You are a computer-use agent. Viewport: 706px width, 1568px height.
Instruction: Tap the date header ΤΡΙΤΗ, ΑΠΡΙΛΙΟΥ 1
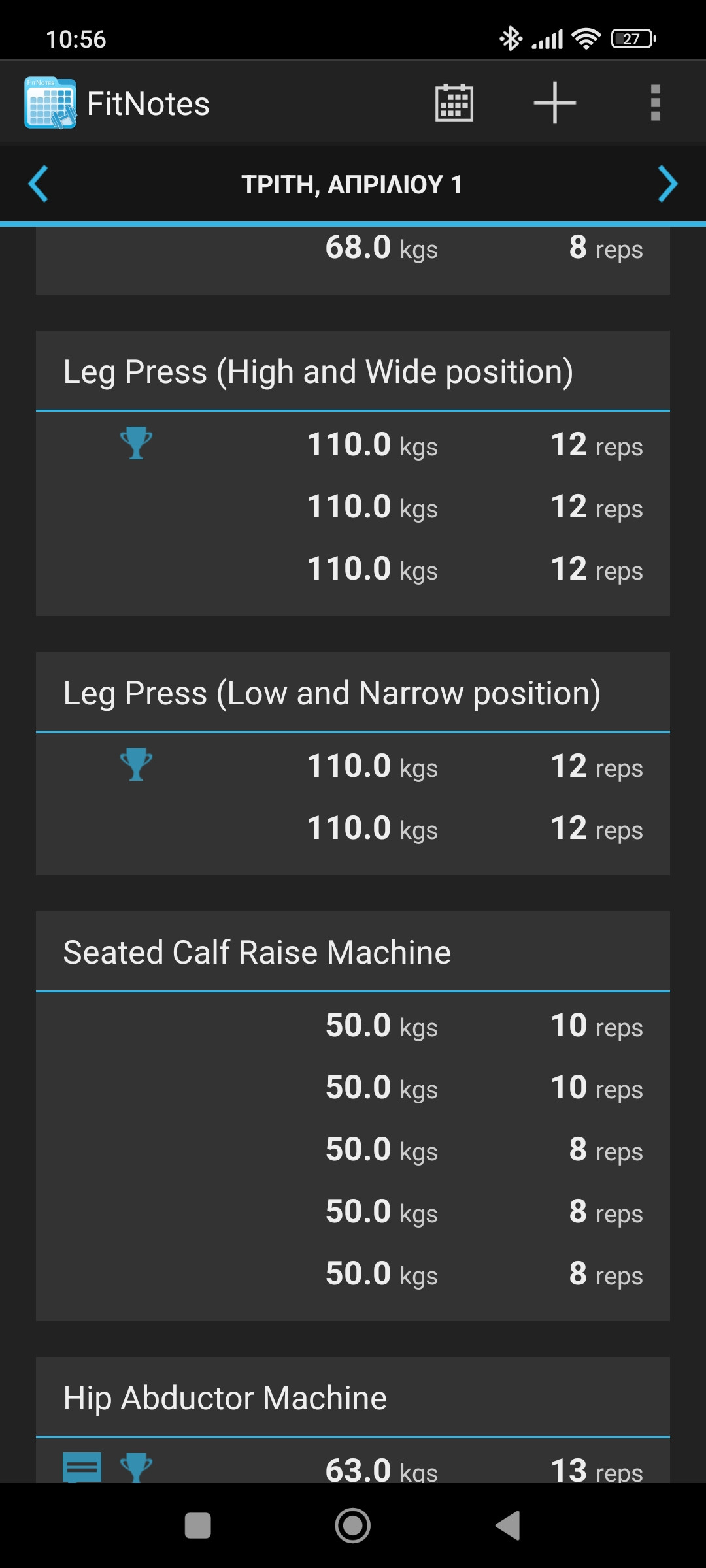(352, 184)
